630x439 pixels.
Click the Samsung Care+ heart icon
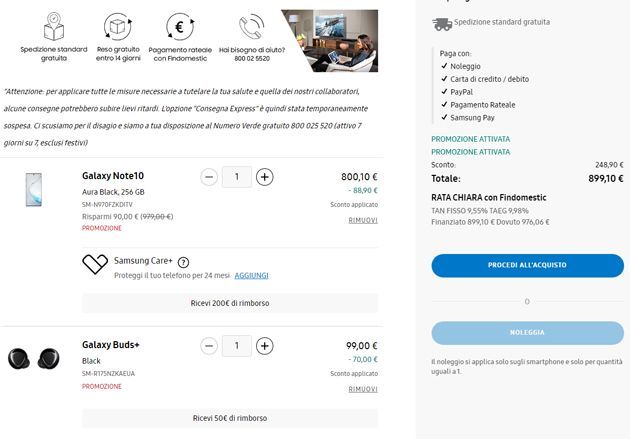coord(95,264)
